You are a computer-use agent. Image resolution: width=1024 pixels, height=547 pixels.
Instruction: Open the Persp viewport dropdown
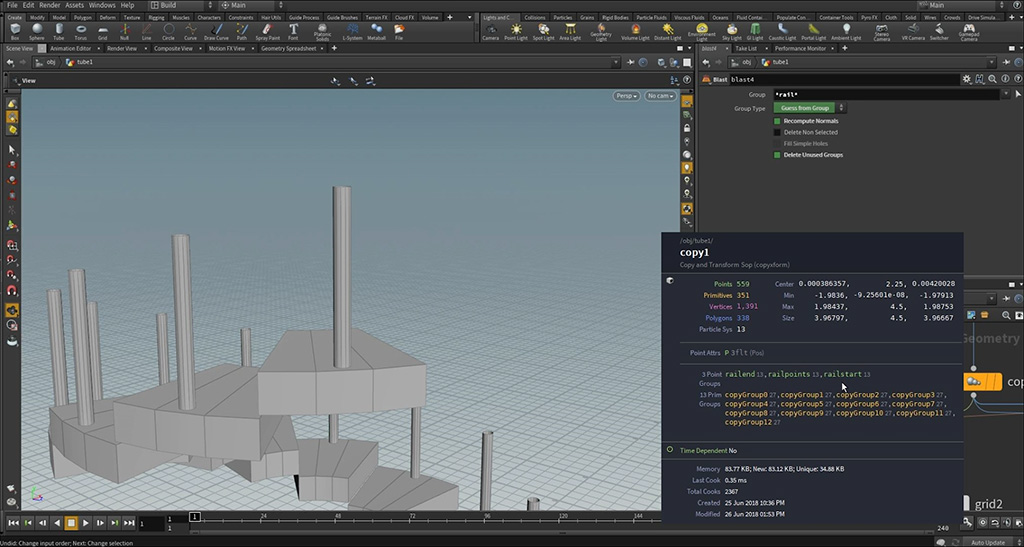pos(626,96)
